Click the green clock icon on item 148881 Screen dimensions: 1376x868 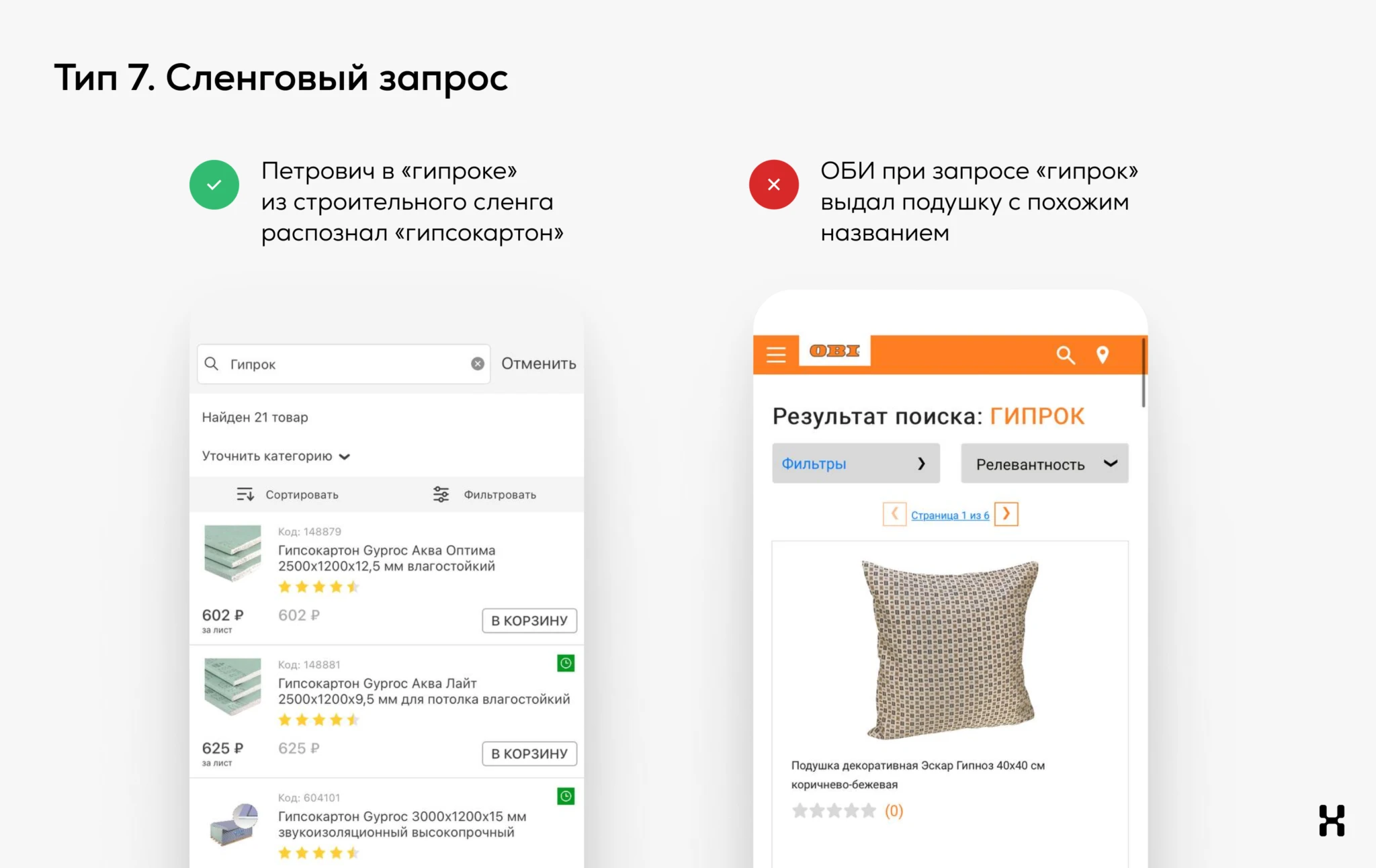pyautogui.click(x=566, y=663)
